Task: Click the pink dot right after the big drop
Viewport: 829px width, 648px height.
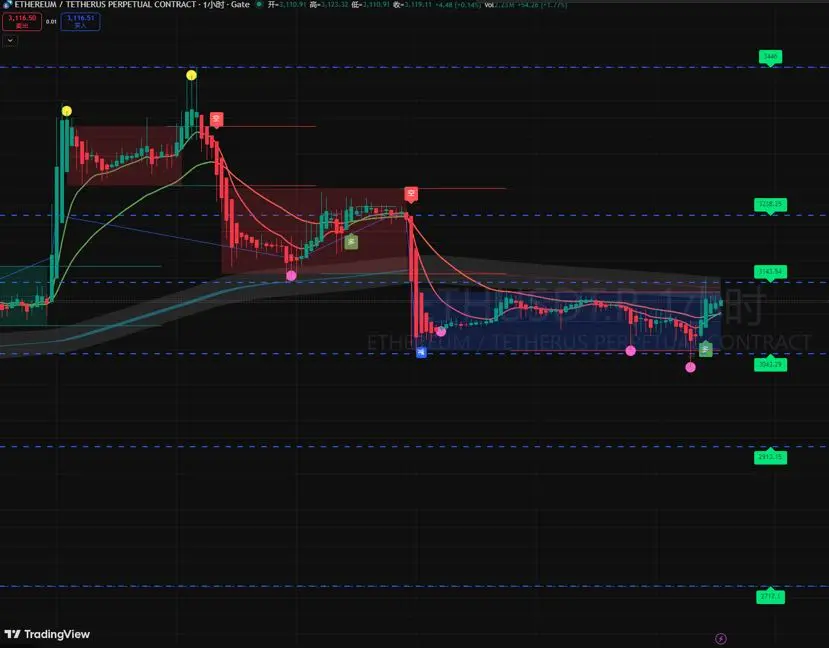Action: click(x=441, y=331)
